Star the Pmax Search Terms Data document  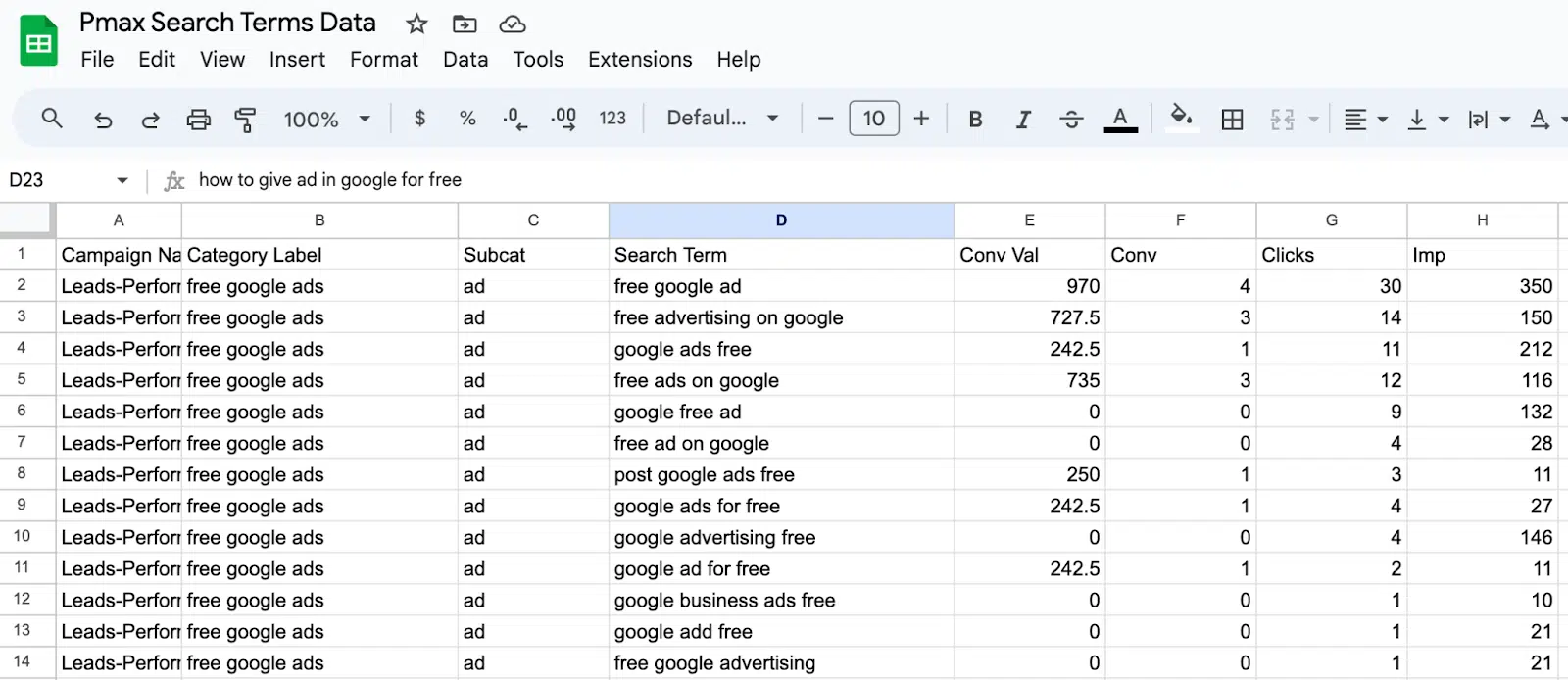[416, 24]
